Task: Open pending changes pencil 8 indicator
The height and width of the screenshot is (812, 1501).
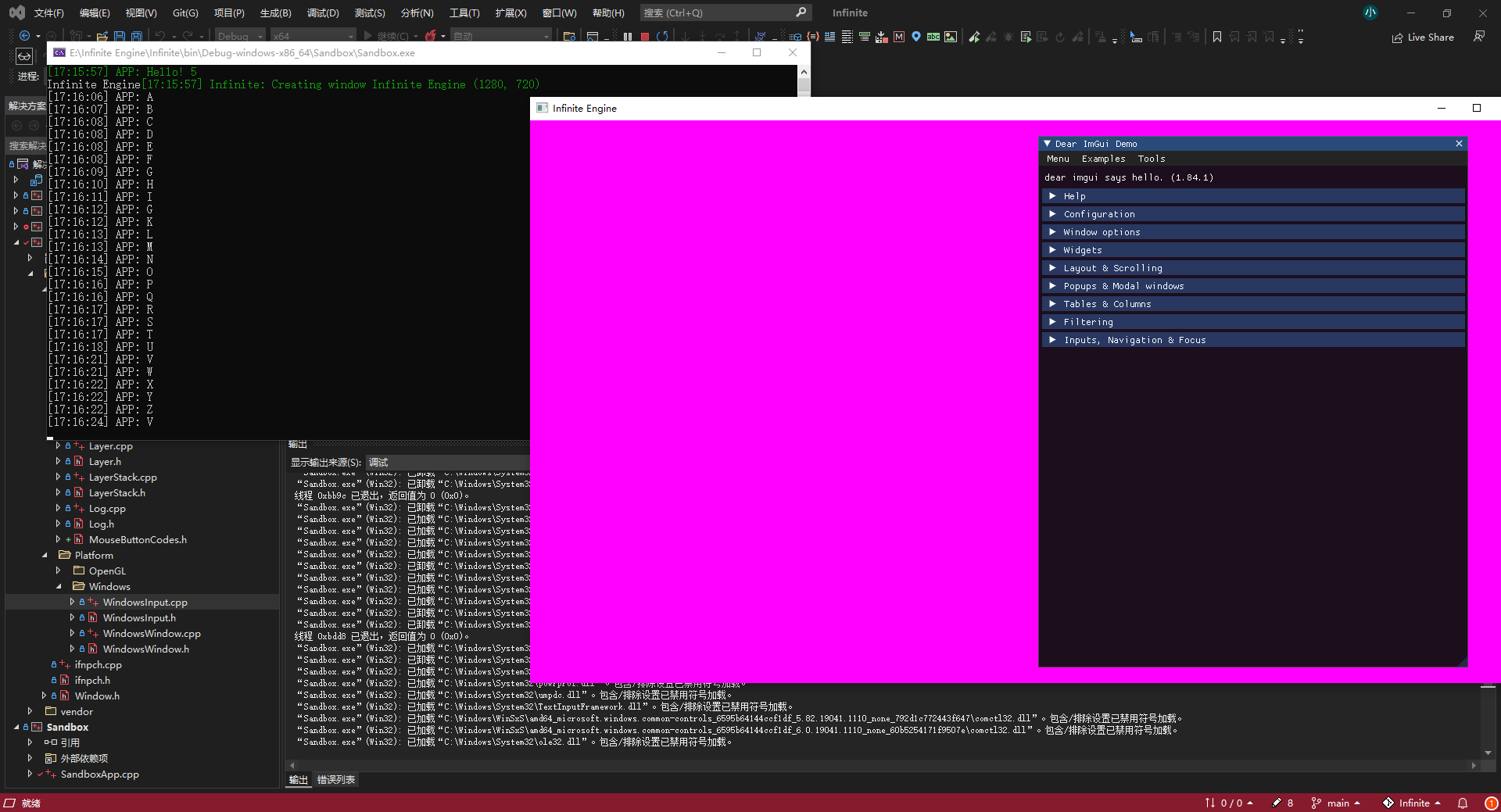Action: tap(1282, 803)
